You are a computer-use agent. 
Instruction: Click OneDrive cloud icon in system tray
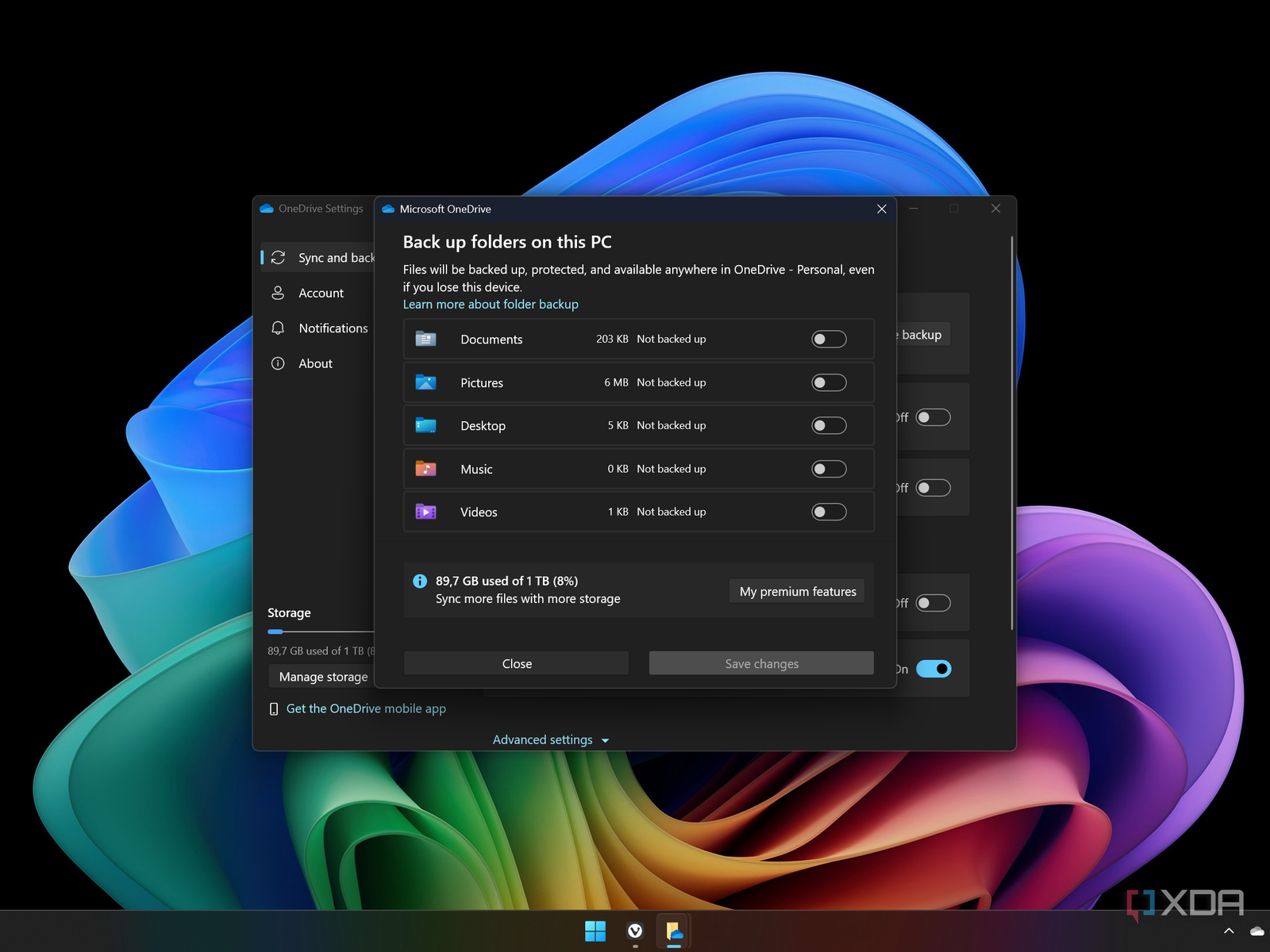1257,931
